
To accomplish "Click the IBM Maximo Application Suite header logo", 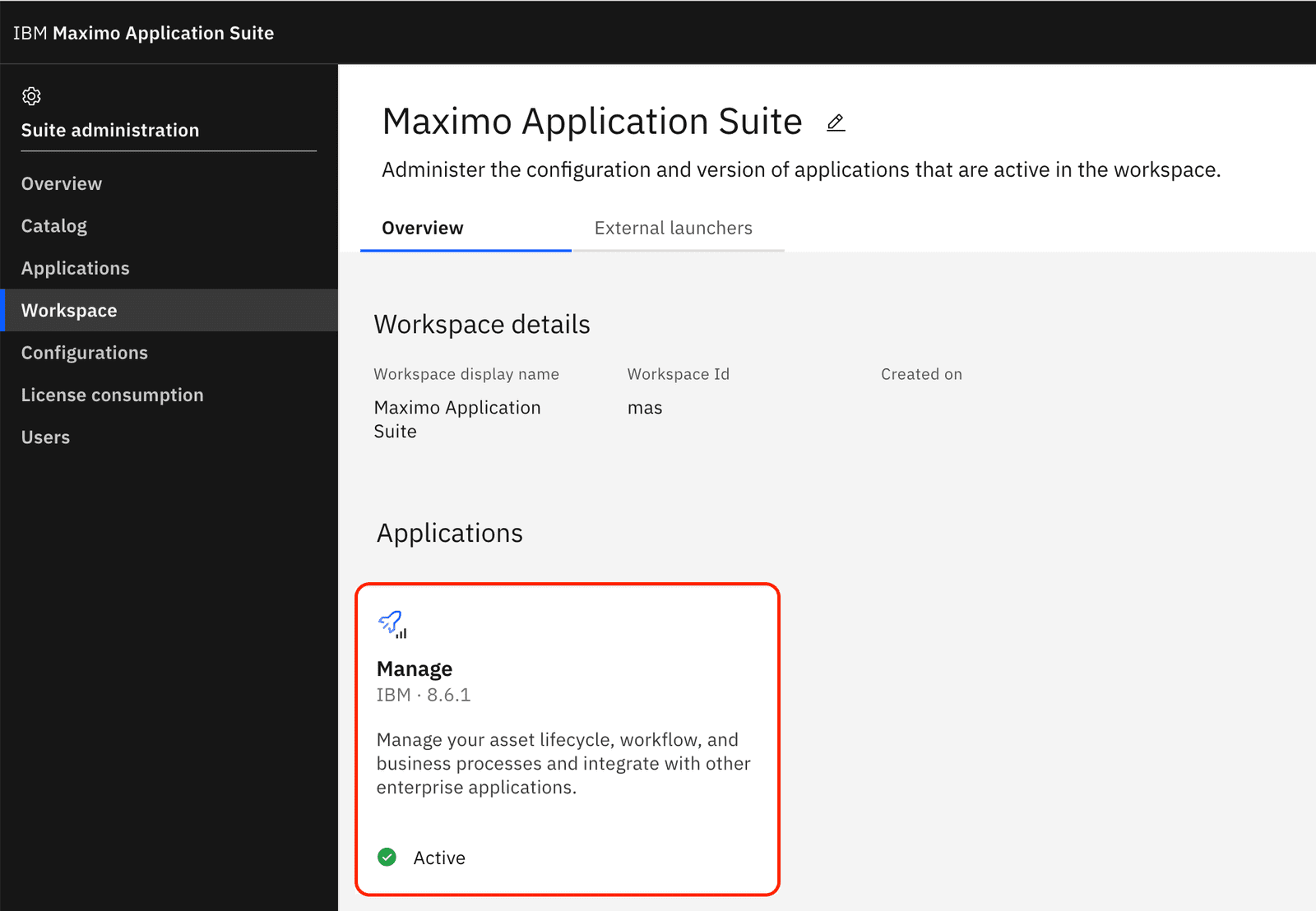I will 143,33.
